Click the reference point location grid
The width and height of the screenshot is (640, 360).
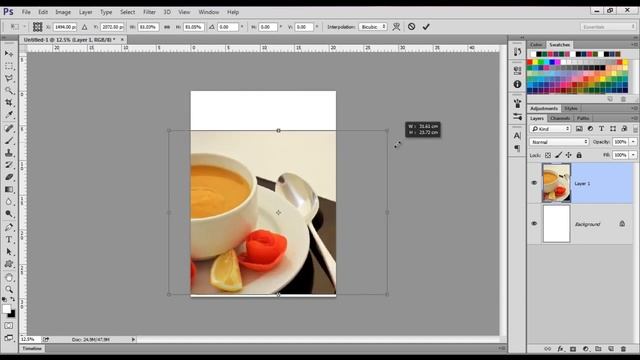tap(38, 27)
